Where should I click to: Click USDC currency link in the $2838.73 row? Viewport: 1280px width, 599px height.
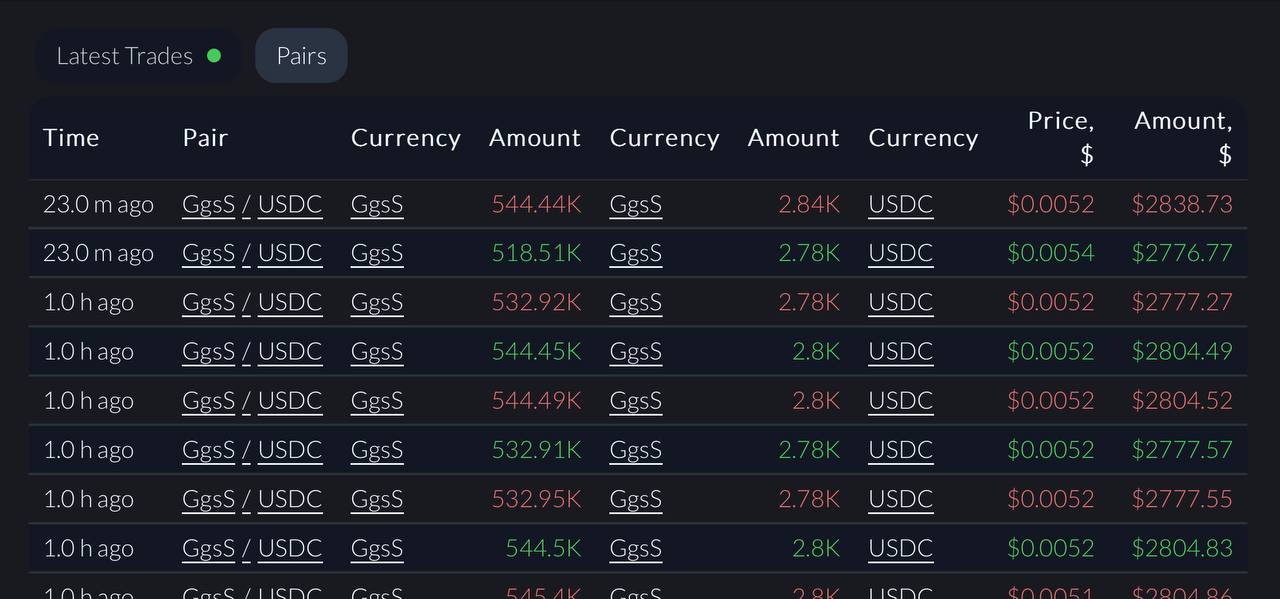point(900,205)
